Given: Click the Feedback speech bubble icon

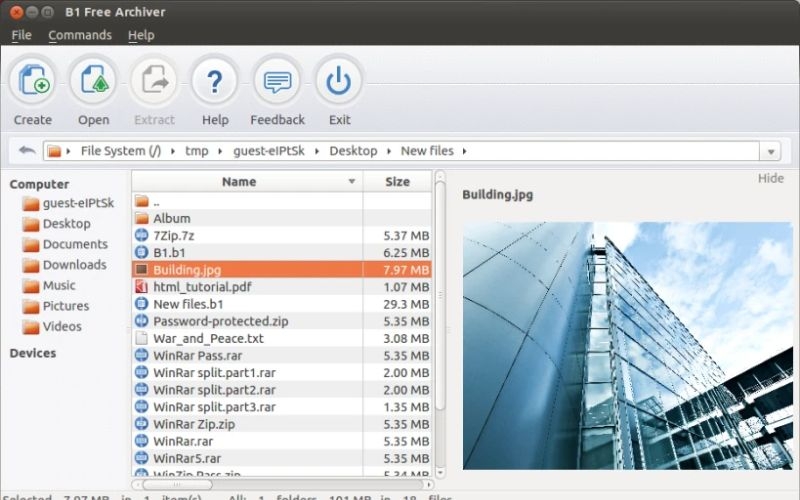Looking at the screenshot, I should tap(277, 81).
